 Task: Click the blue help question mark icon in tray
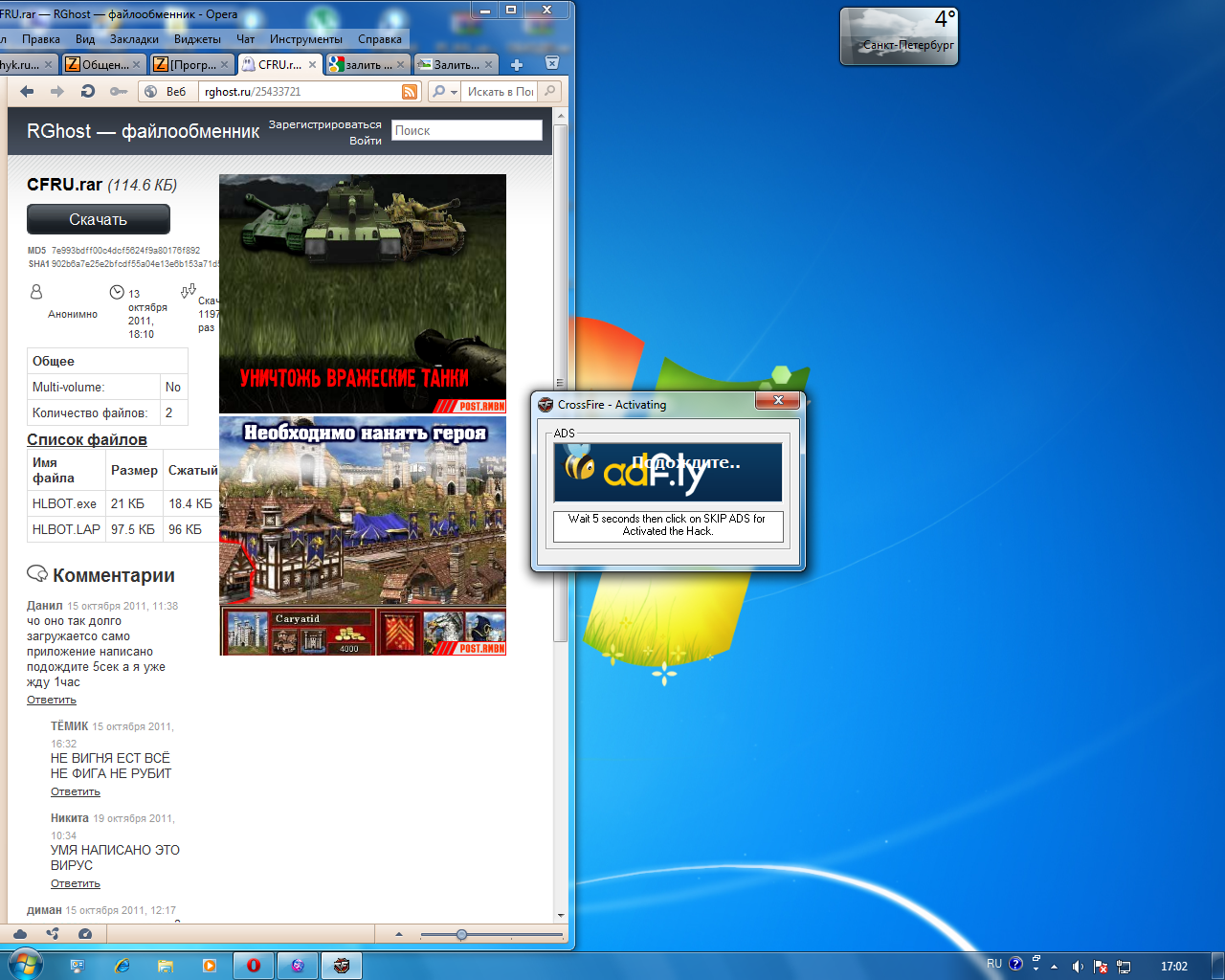(x=1016, y=964)
